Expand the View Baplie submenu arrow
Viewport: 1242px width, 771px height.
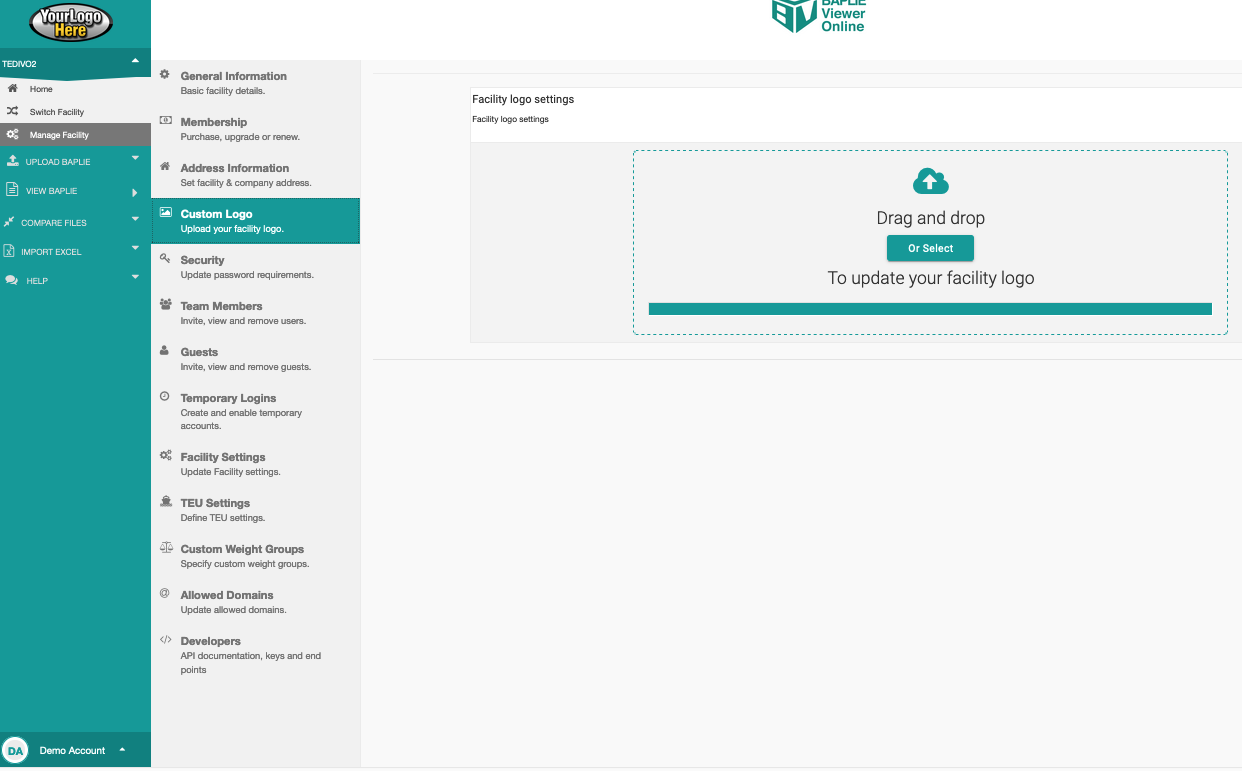[x=135, y=192]
